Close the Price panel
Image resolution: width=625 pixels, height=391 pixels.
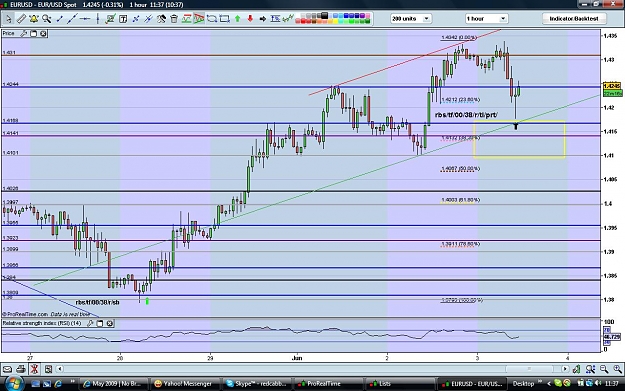coord(43,33)
